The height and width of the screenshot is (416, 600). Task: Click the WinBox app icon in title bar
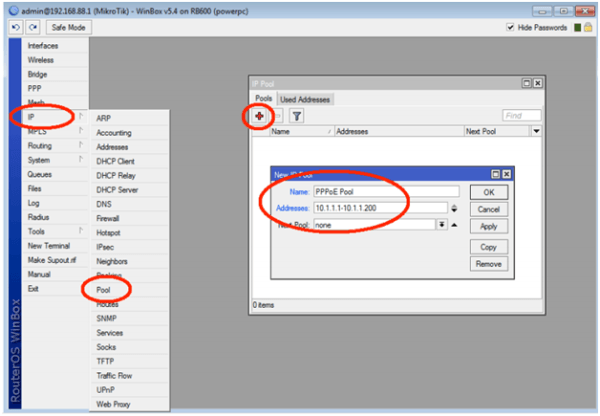pyautogui.click(x=14, y=11)
